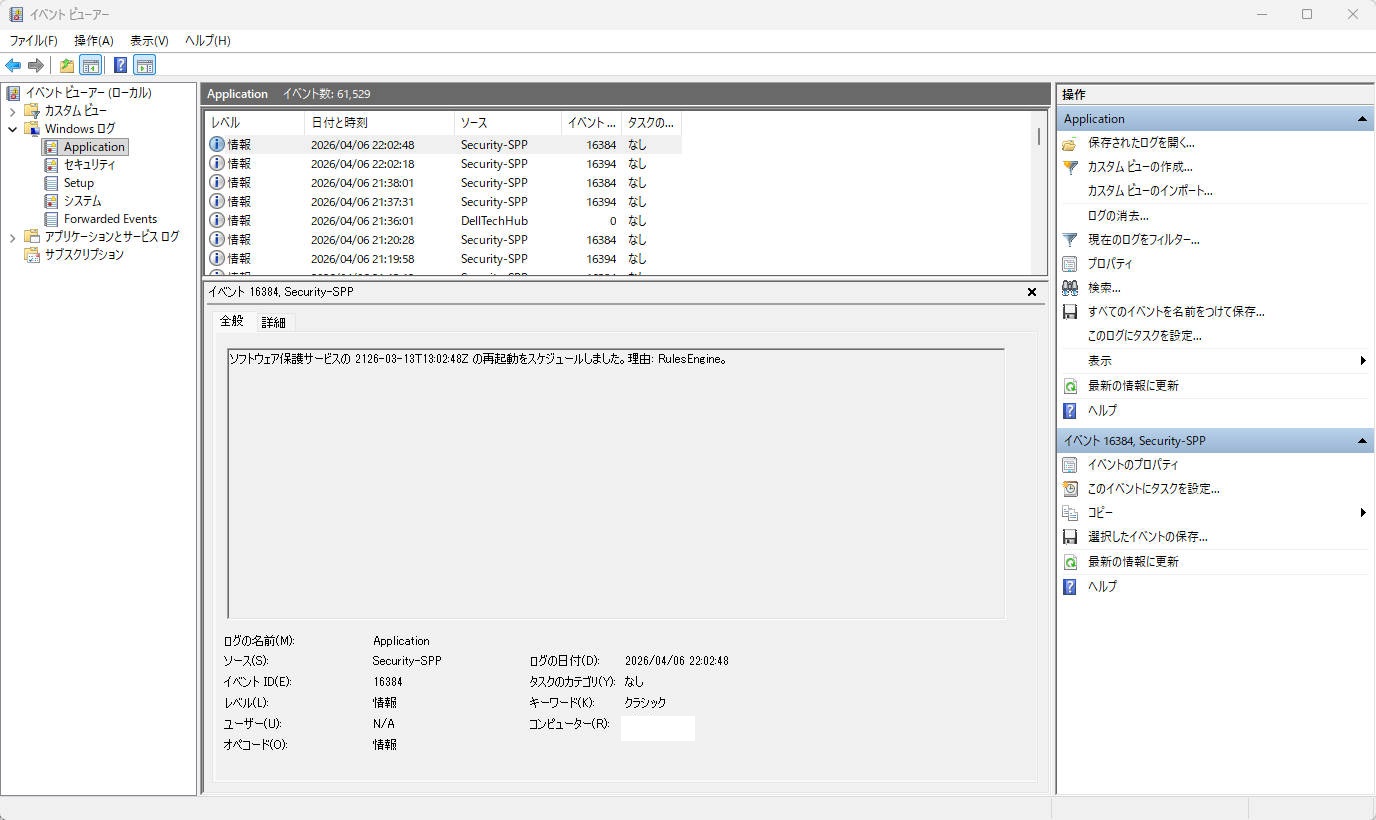Viewport: 1376px width, 820px height.
Task: Click the 最新の情報に更新 icon under Application actions
Action: point(1070,386)
